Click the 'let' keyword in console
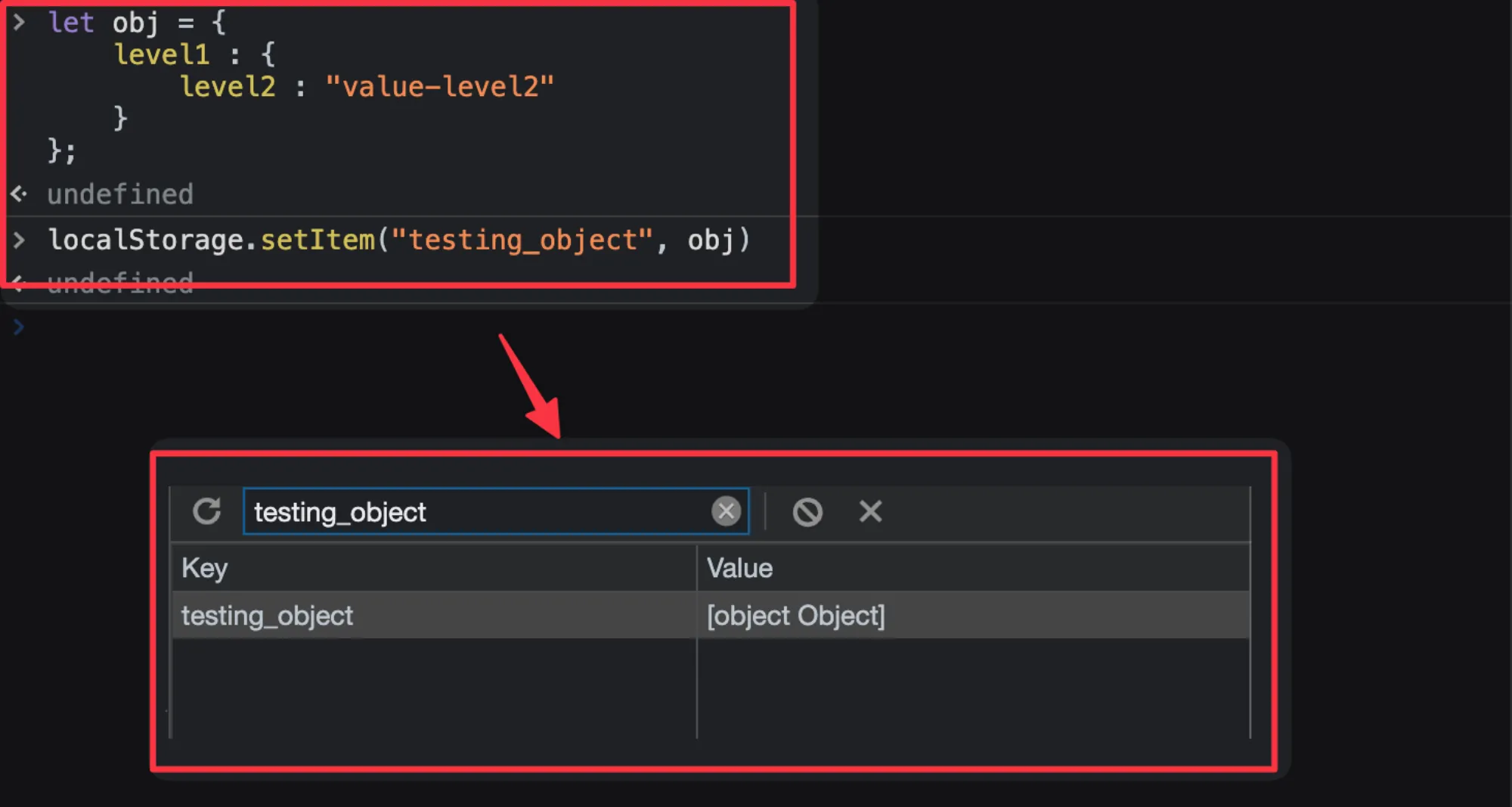The height and width of the screenshot is (807, 1512). click(71, 23)
